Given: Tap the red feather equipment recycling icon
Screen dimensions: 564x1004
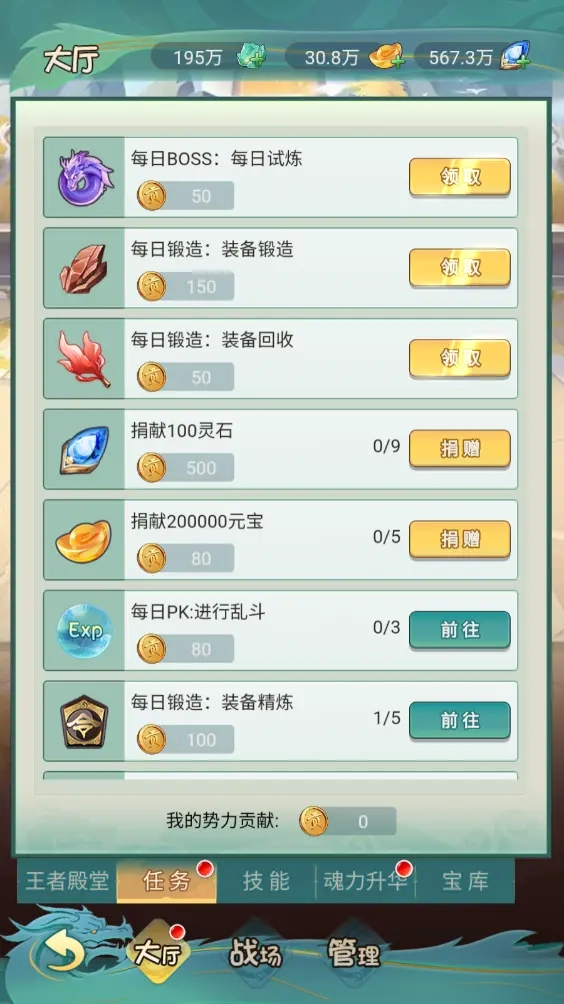Looking at the screenshot, I should (85, 359).
